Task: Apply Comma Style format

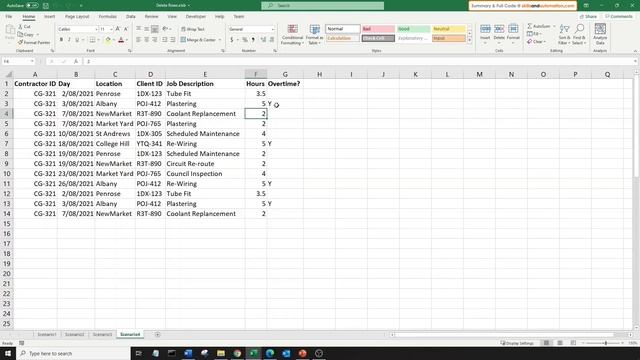Action: click(x=253, y=40)
